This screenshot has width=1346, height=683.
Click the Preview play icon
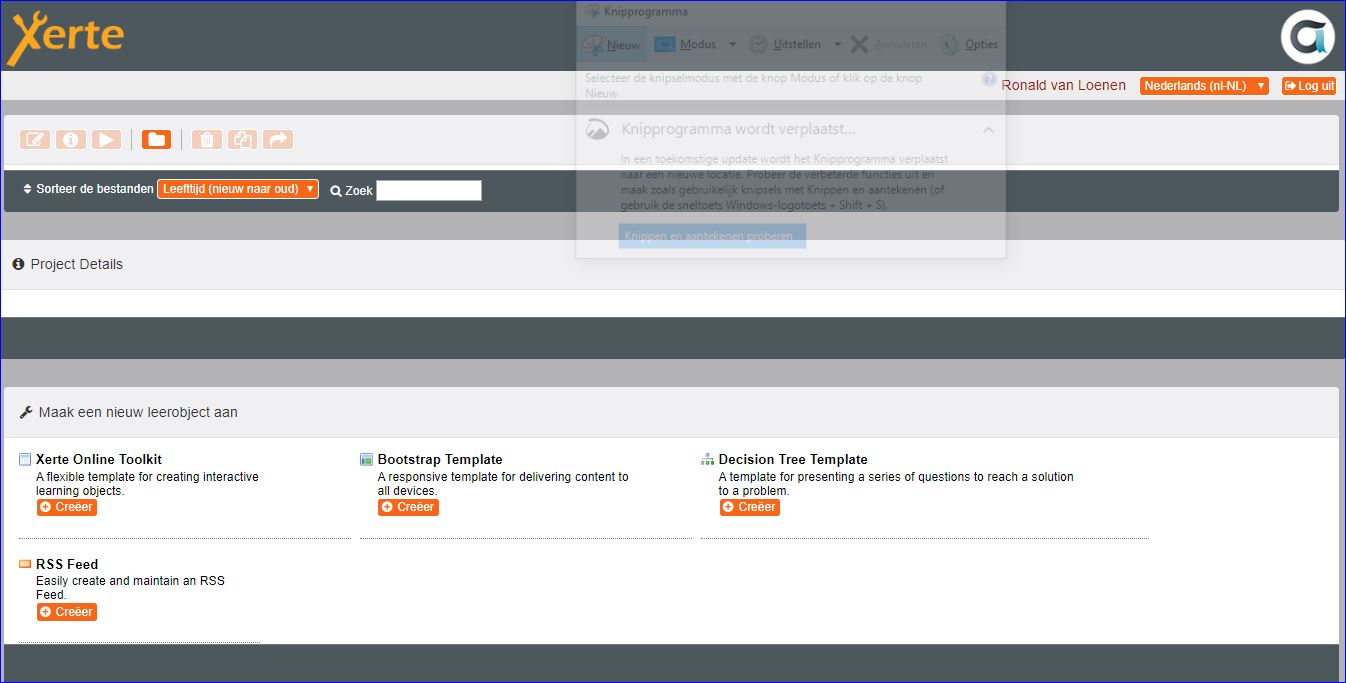107,140
